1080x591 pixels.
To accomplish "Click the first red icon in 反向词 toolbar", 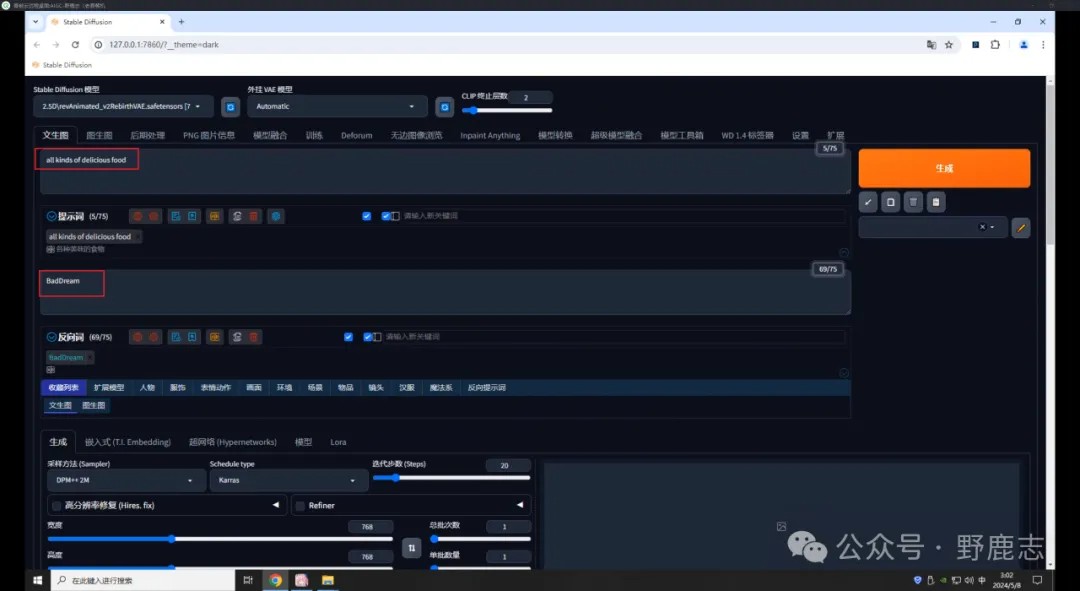I will tap(138, 337).
